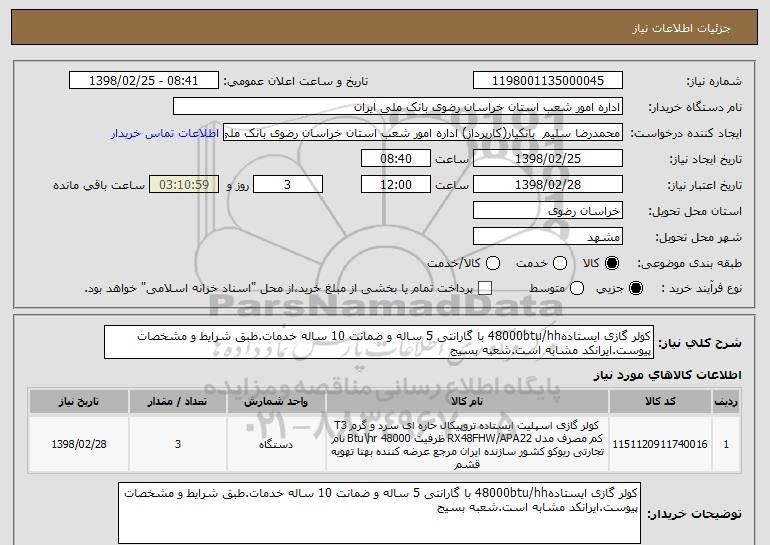This screenshot has height=545, width=770.
Task: Click the طبقه بندی موضوعی label
Action: 689,263
